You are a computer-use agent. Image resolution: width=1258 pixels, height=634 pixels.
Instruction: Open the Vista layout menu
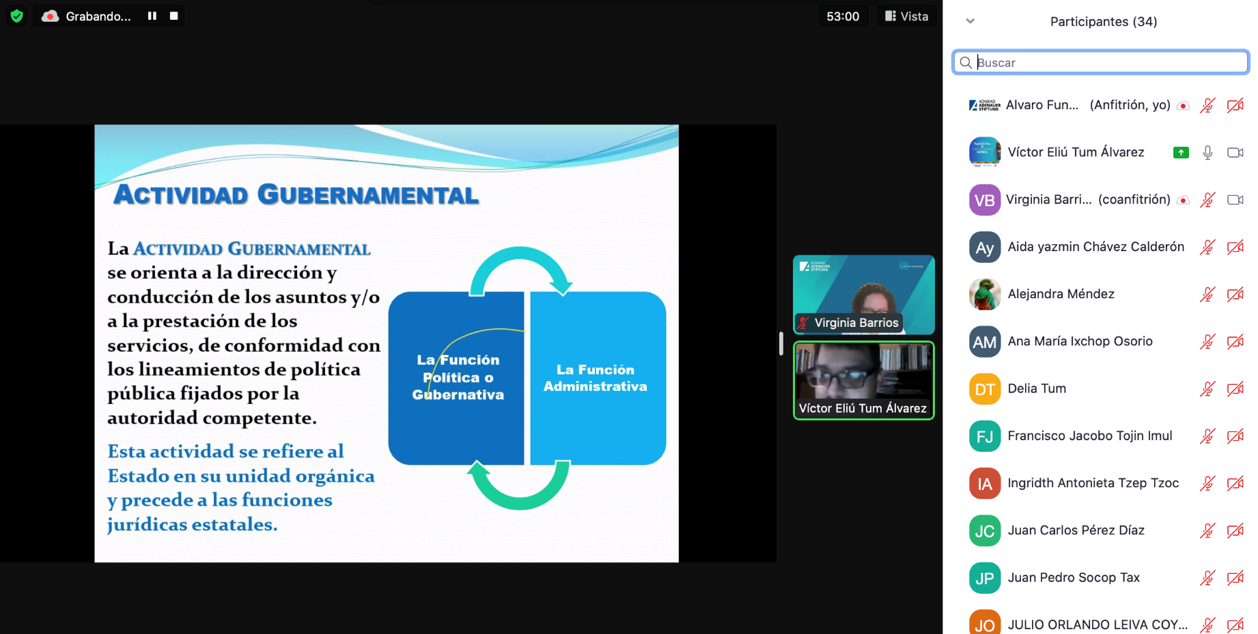tap(907, 16)
